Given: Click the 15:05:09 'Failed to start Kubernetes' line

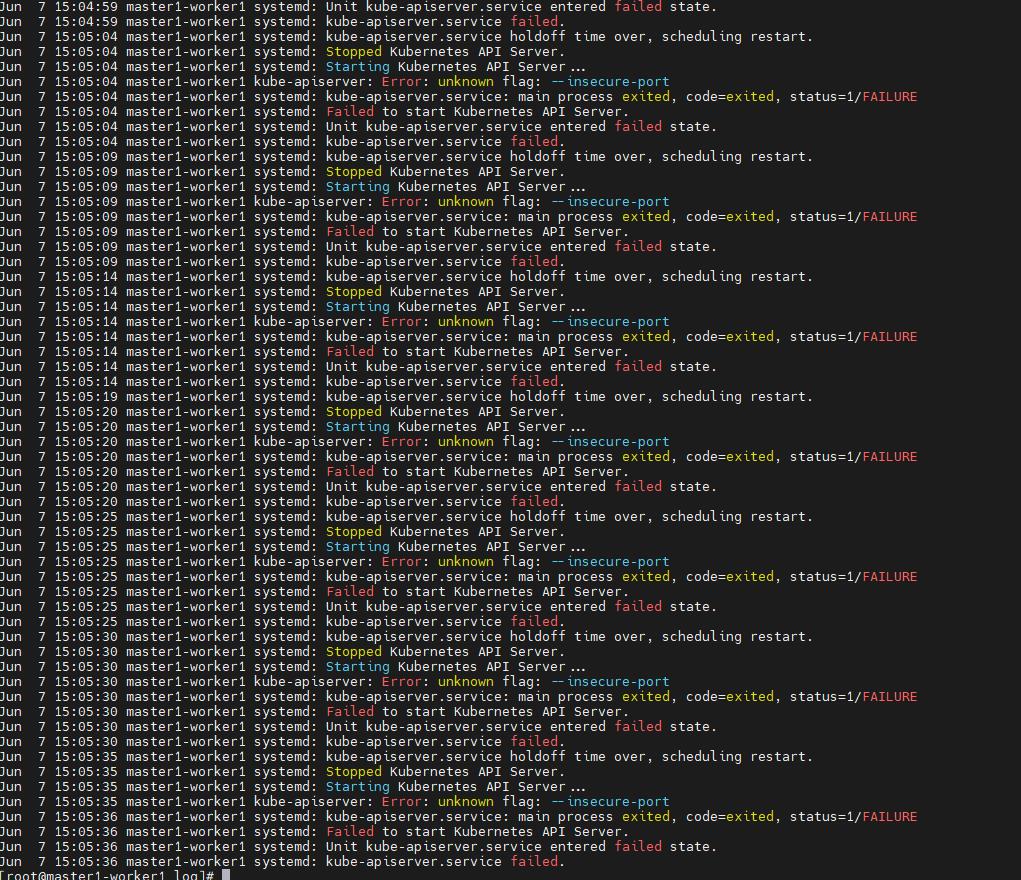Looking at the screenshot, I should coord(315,231).
